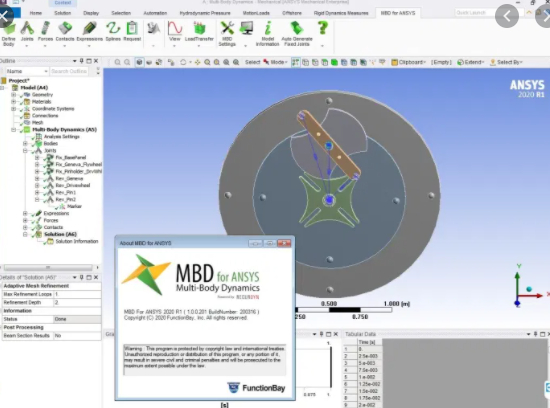Open the Joints ribbon dropdown arrow
550x408 pixels.
point(27,46)
